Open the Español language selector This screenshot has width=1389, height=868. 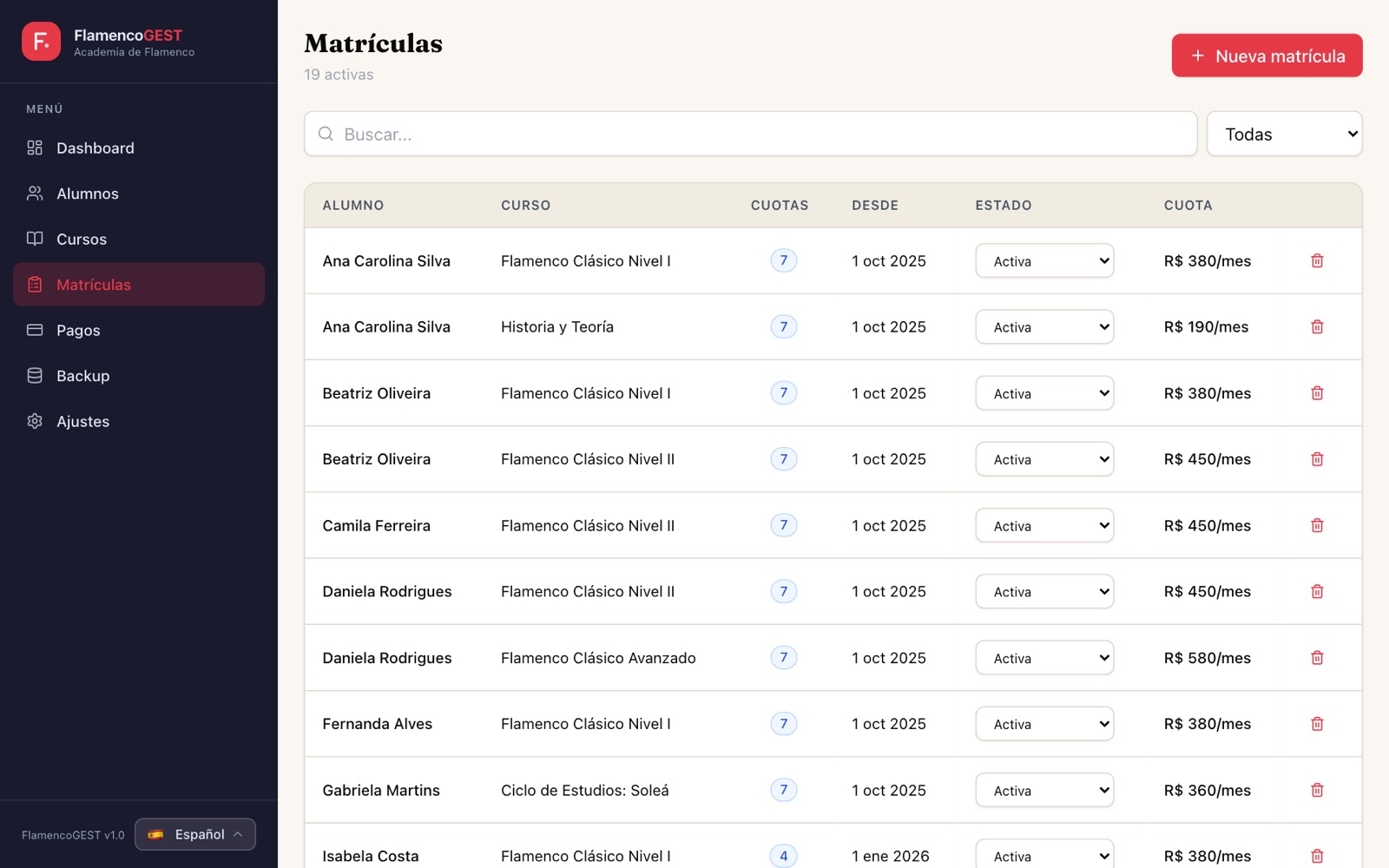pyautogui.click(x=195, y=834)
